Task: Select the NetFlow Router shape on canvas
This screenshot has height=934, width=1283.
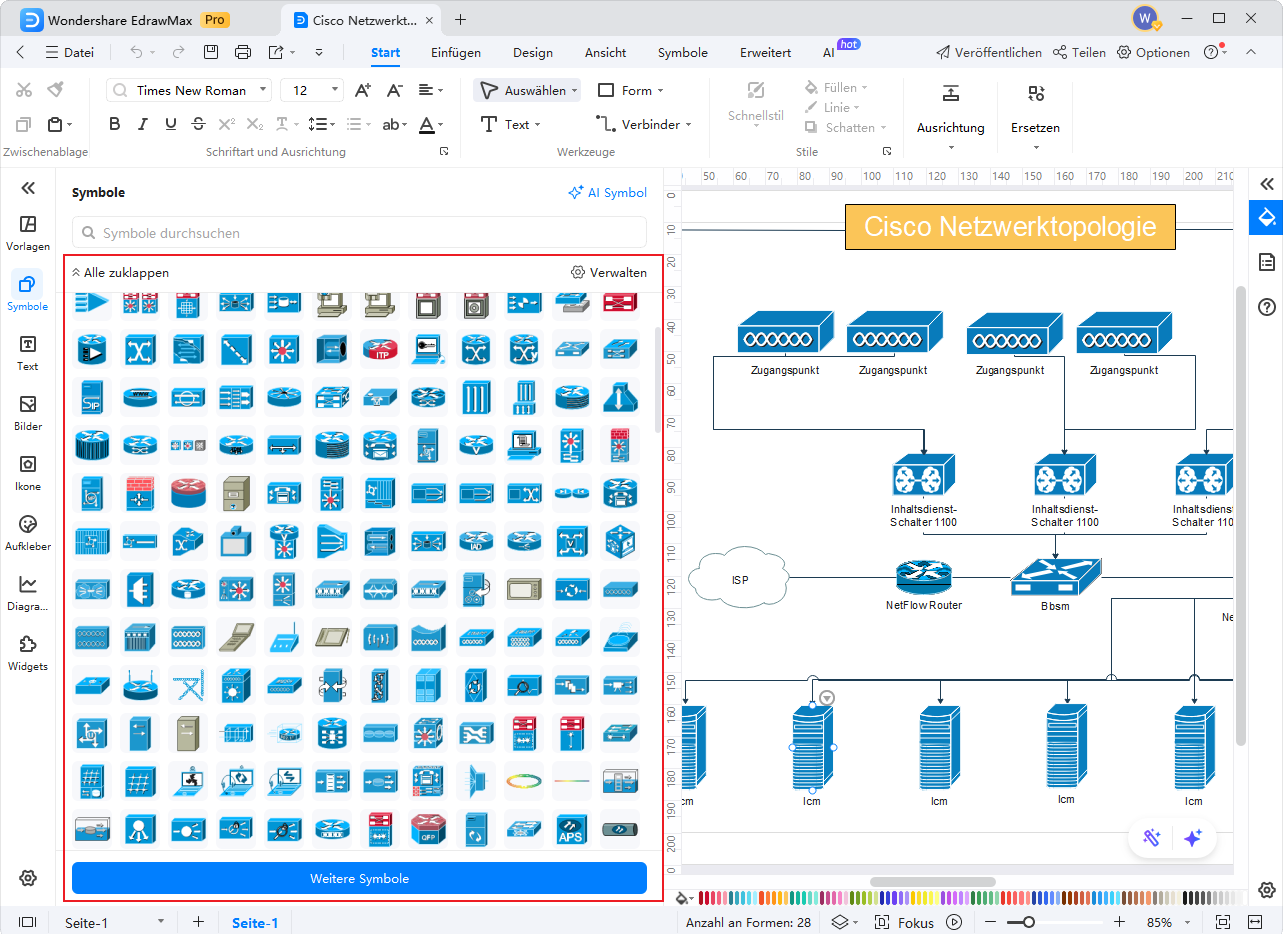Action: click(923, 576)
